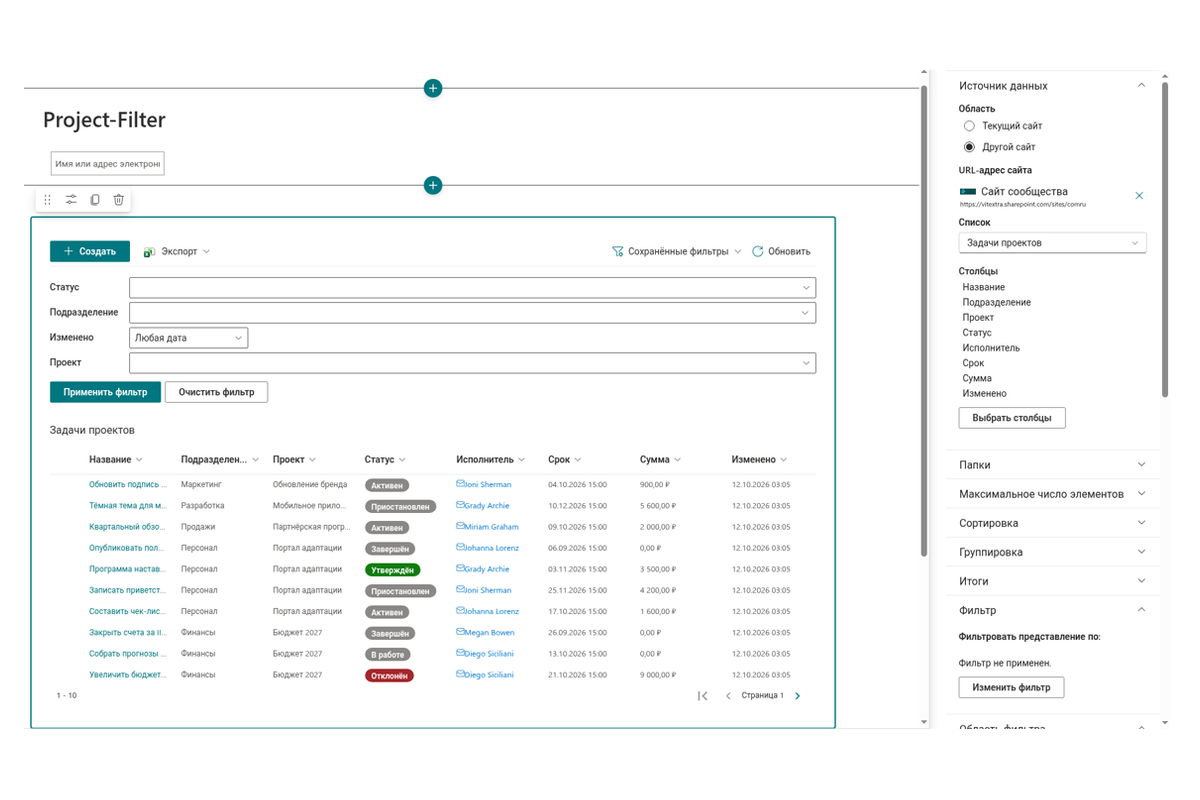Open the Статус filter dropdown

(x=473, y=288)
